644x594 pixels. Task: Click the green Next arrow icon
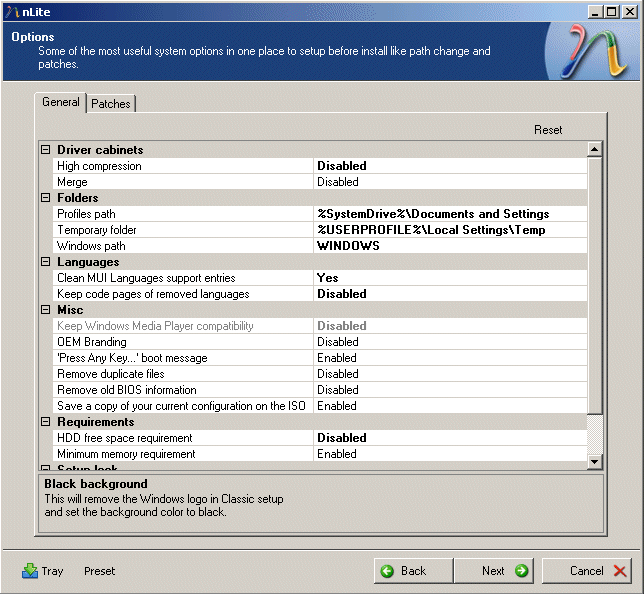click(x=522, y=571)
